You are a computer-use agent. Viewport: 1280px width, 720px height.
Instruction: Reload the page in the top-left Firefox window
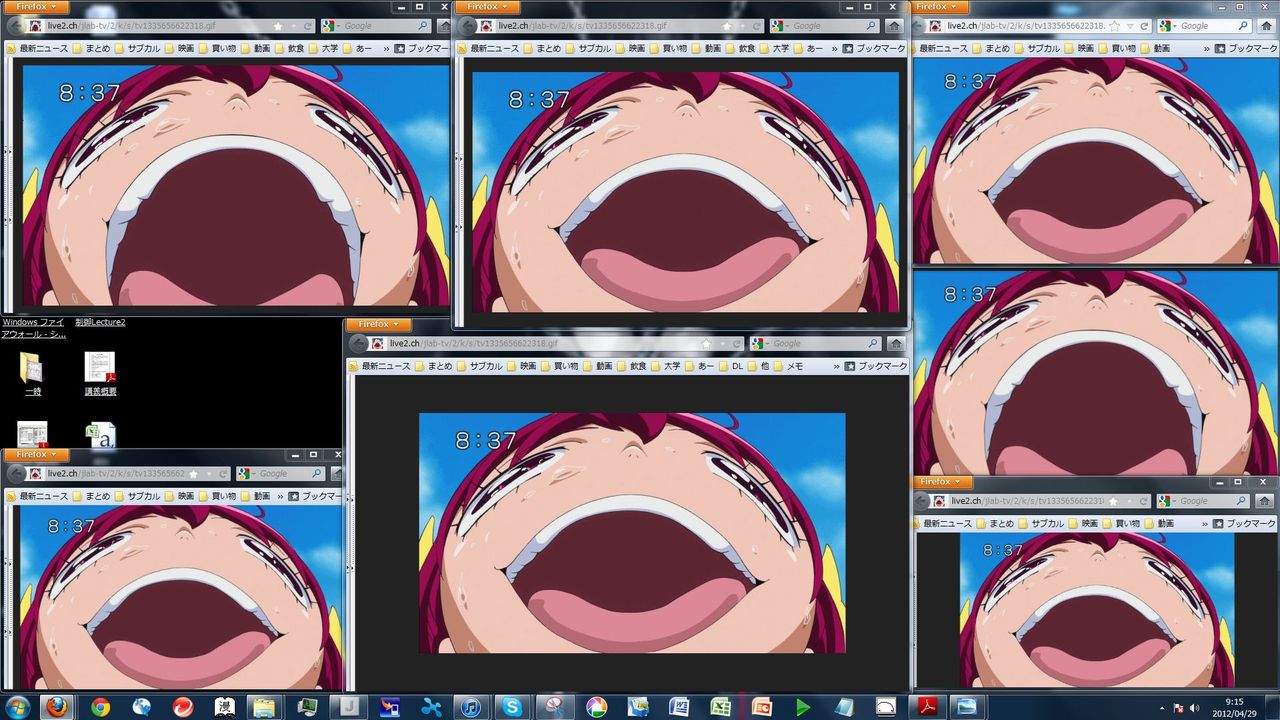click(x=307, y=26)
